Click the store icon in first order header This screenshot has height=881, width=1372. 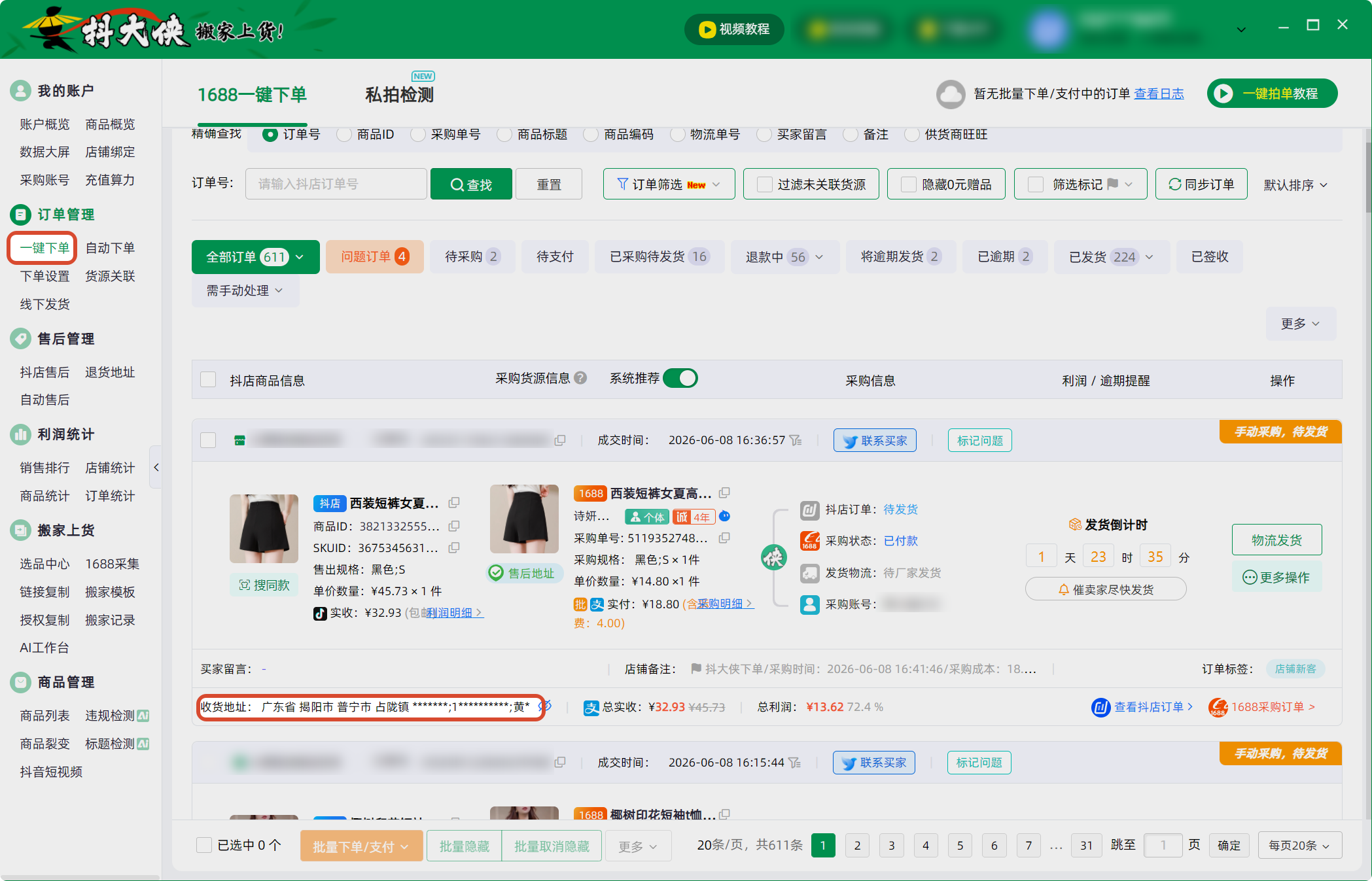239,440
